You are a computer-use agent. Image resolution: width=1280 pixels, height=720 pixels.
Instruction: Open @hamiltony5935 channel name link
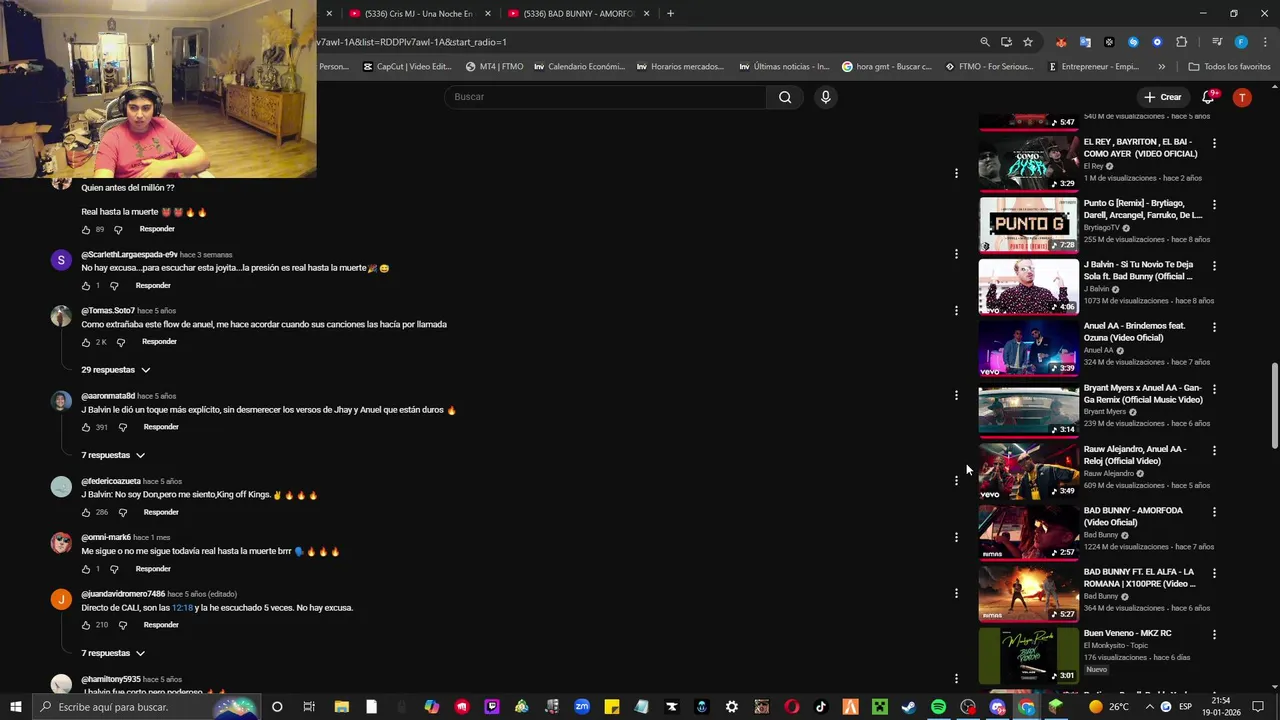[x=111, y=680]
